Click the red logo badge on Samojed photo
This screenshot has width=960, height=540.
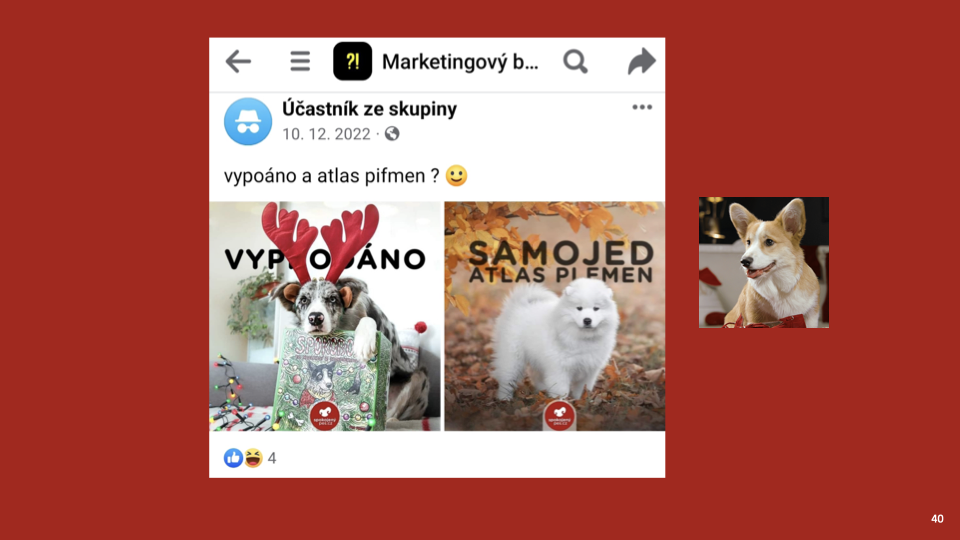(x=560, y=416)
